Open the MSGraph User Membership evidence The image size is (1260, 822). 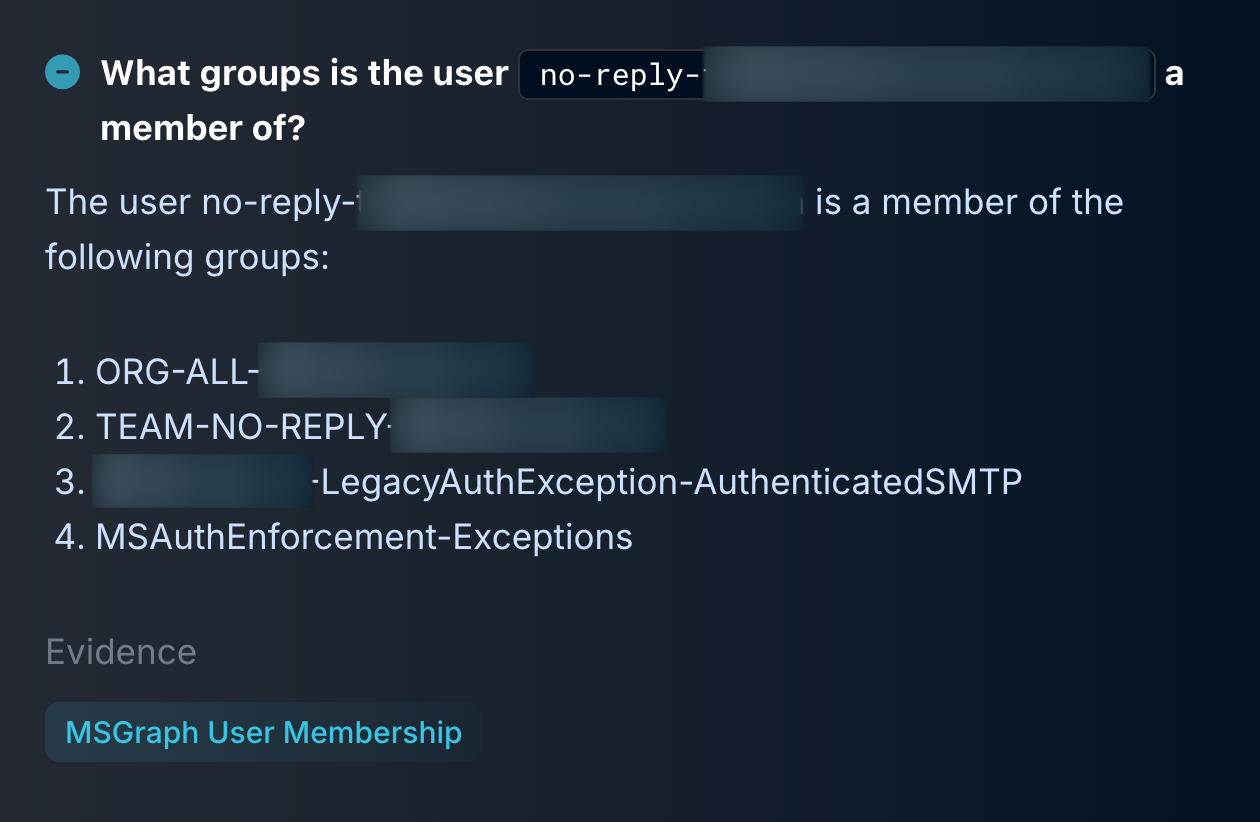[x=263, y=732]
